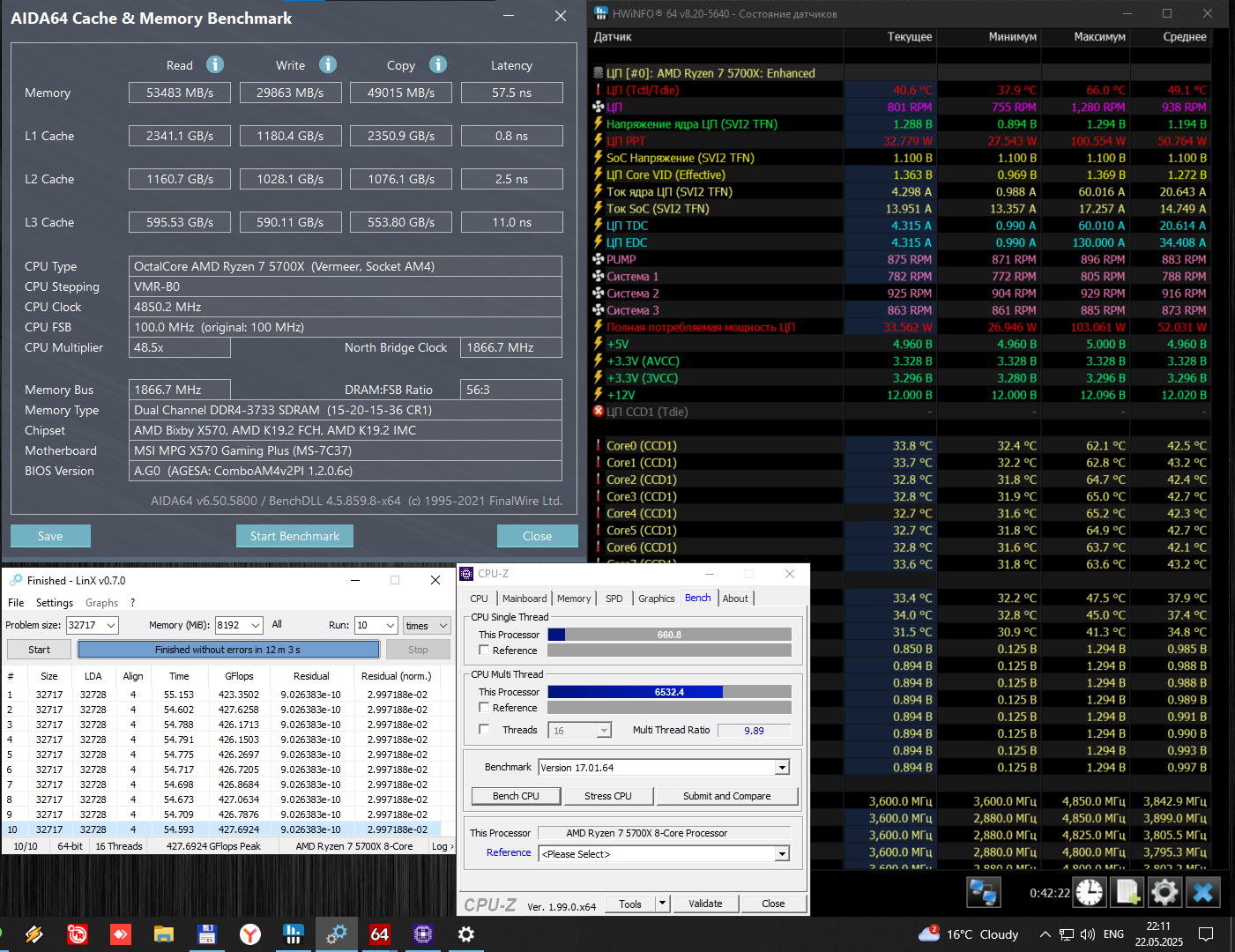
Task: Open the Settings menu in LinX
Action: pyautogui.click(x=55, y=603)
